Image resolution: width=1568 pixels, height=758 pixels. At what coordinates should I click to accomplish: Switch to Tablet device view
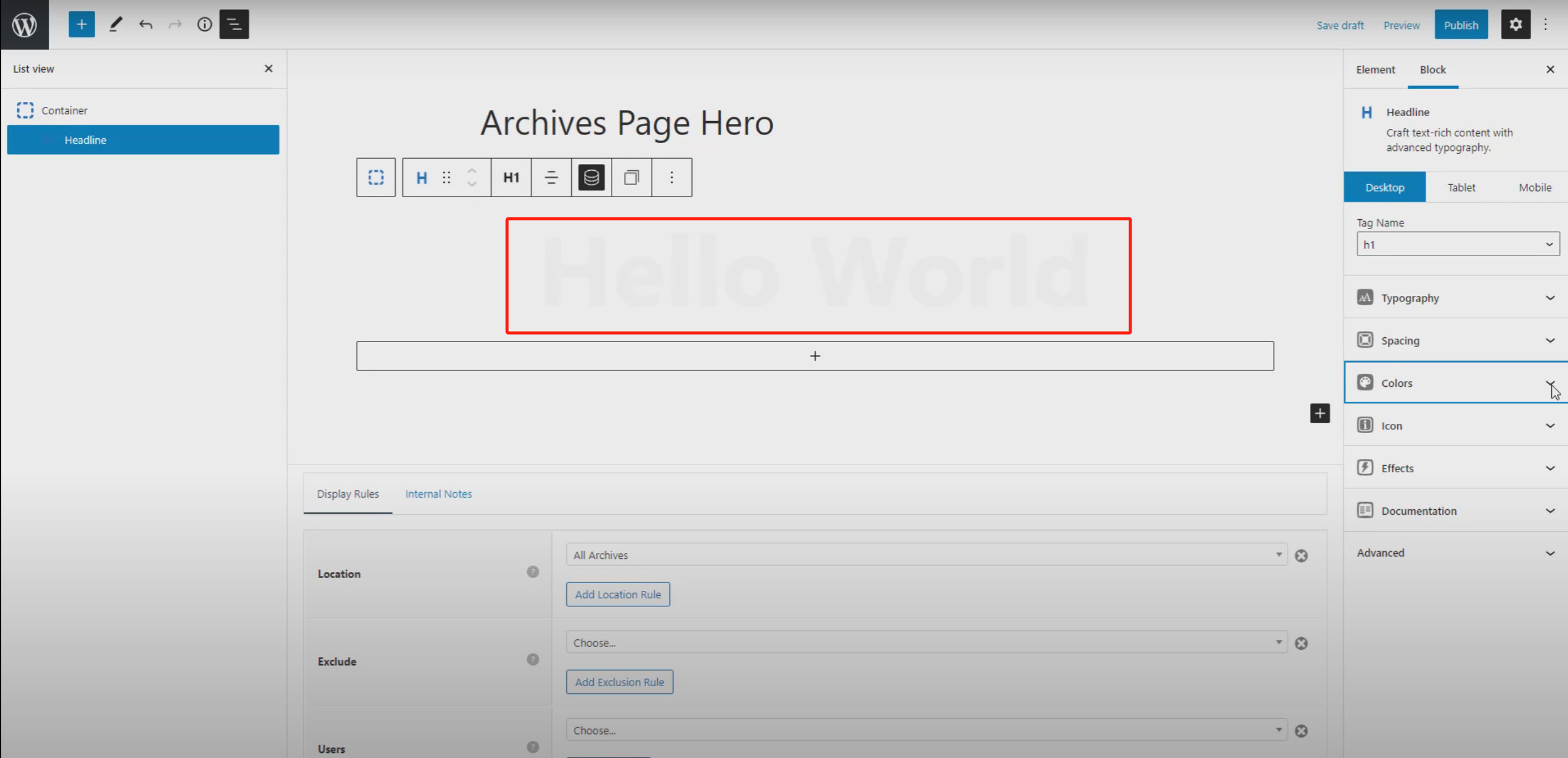[1461, 187]
